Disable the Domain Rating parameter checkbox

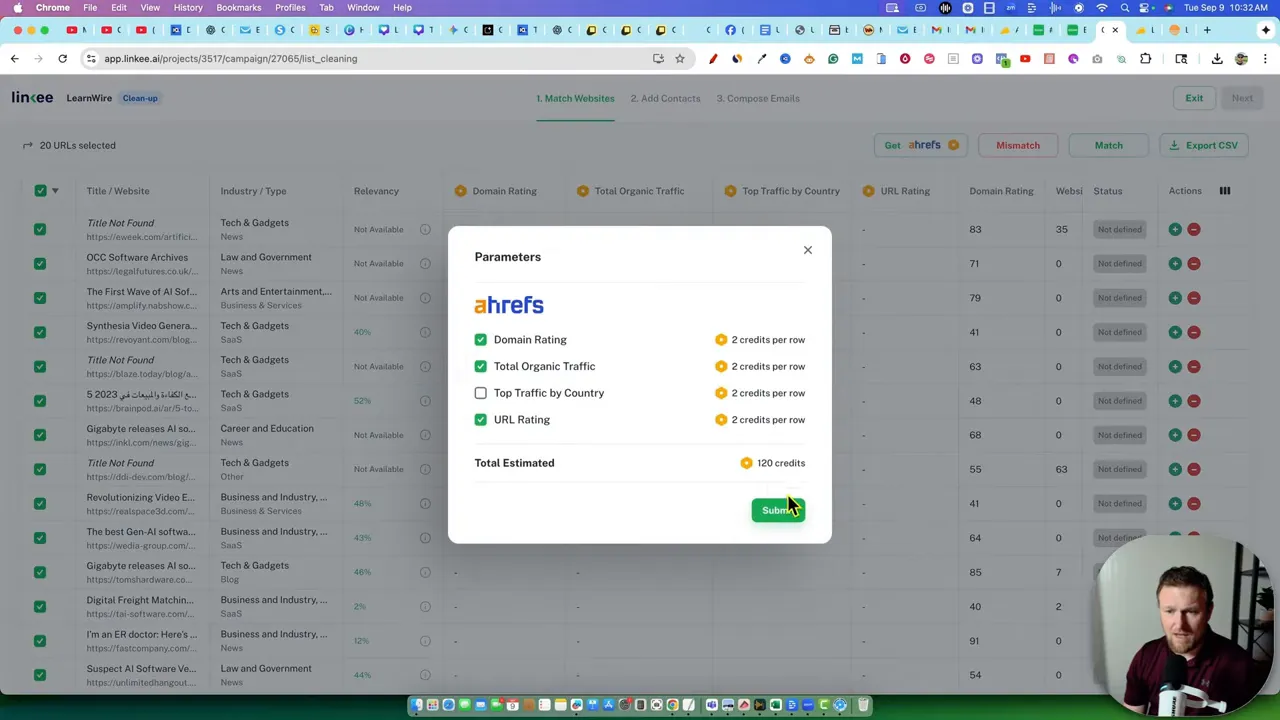coord(481,339)
